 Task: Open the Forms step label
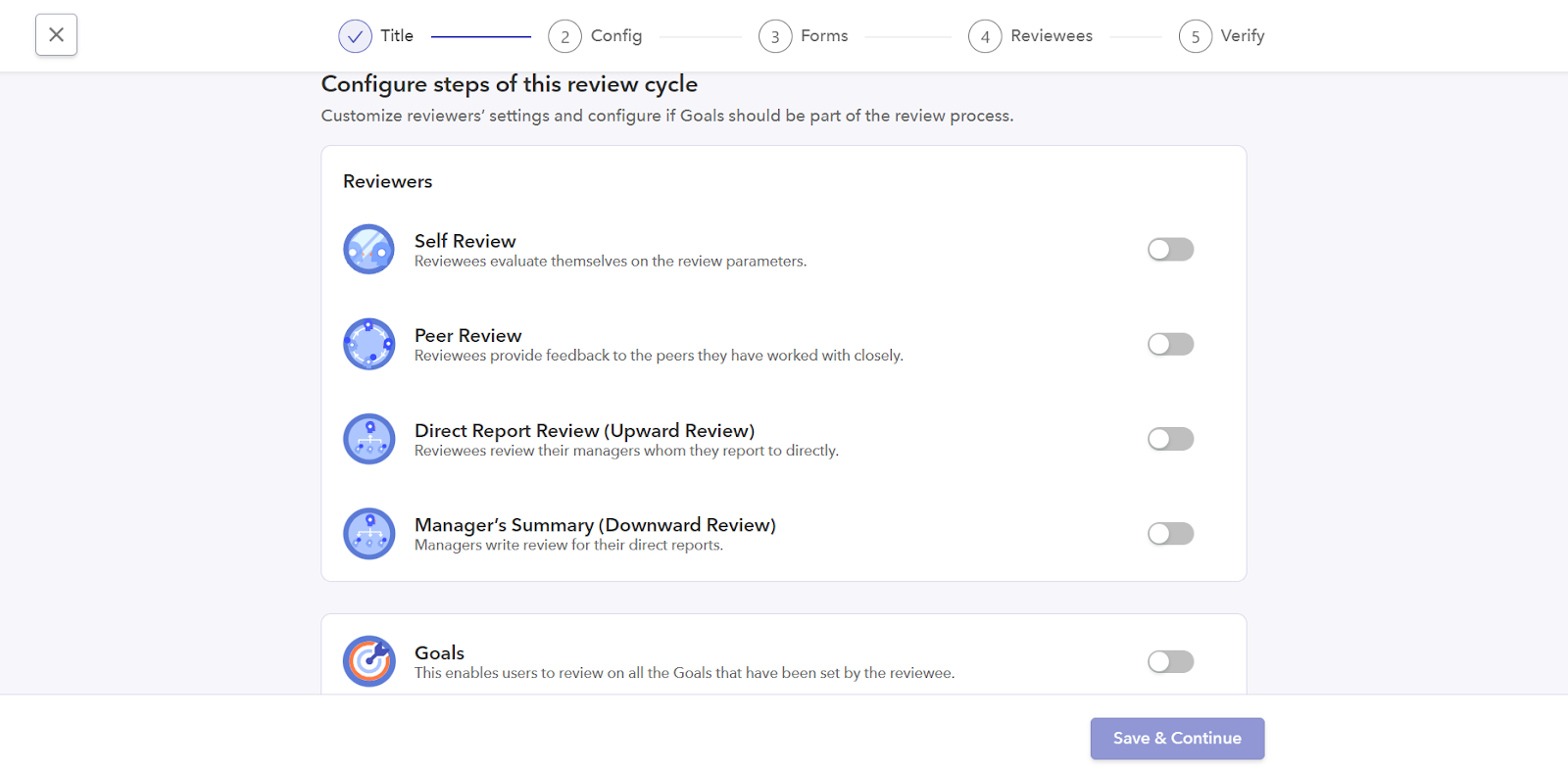[824, 35]
